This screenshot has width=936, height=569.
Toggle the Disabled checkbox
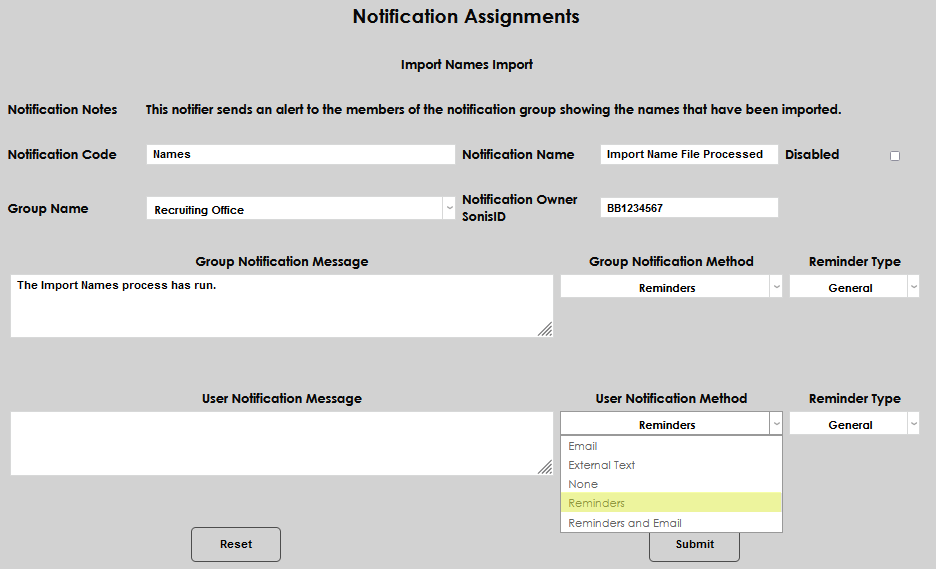tap(894, 156)
